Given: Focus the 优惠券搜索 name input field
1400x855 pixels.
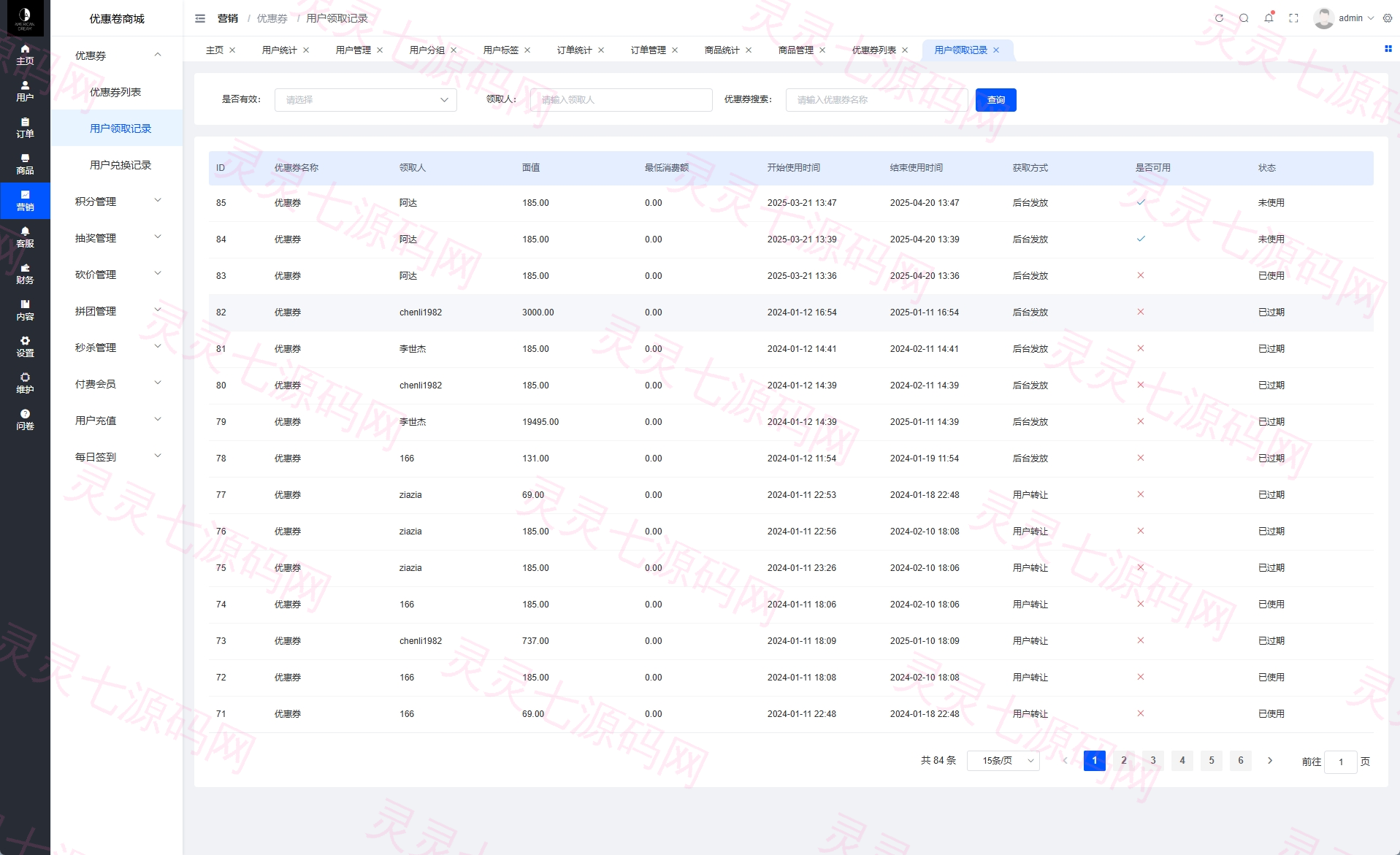Looking at the screenshot, I should pyautogui.click(x=877, y=100).
